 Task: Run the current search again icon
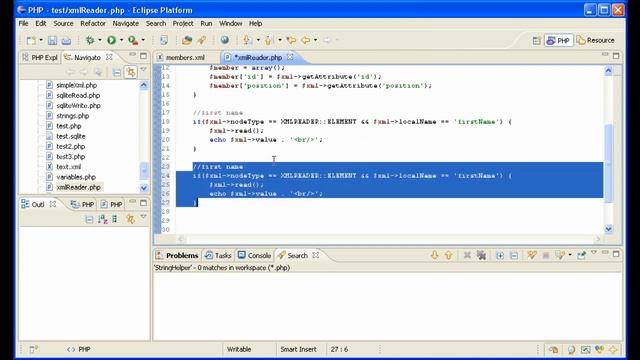pos(531,256)
